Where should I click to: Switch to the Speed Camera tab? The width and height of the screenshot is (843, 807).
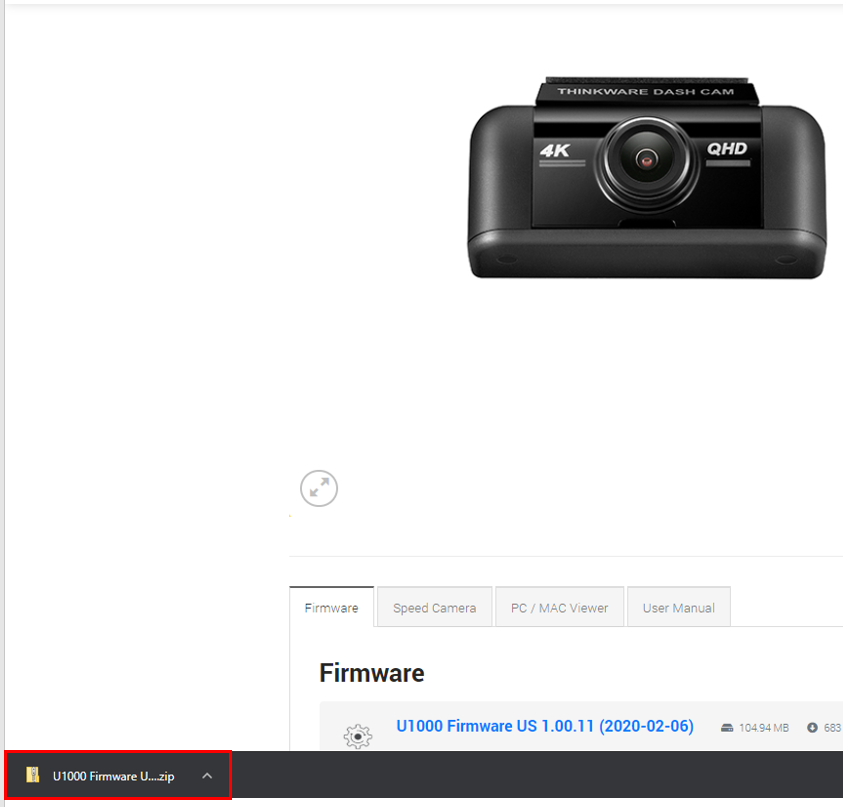[434, 608]
